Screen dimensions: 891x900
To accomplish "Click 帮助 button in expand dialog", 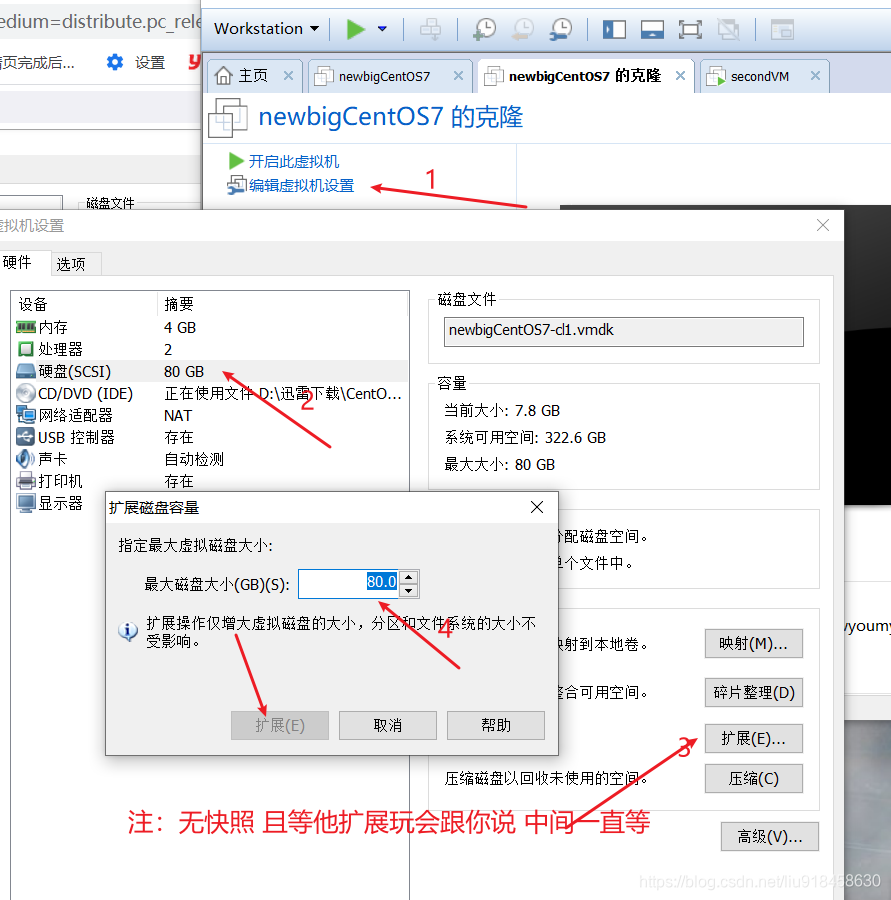I will (495, 726).
